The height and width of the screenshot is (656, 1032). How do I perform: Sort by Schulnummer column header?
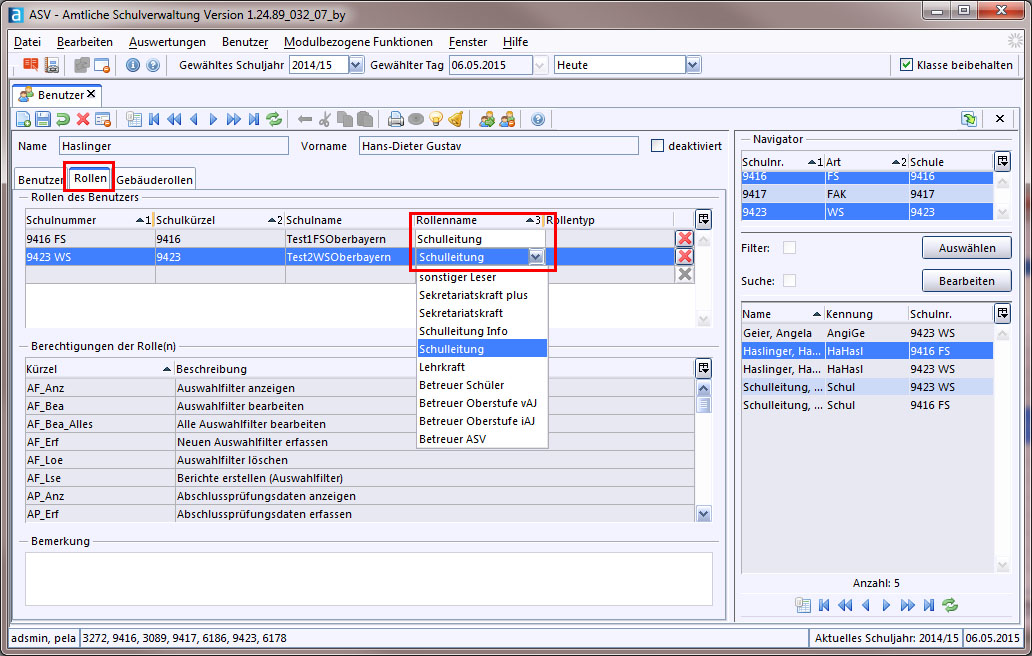pyautogui.click(x=89, y=220)
